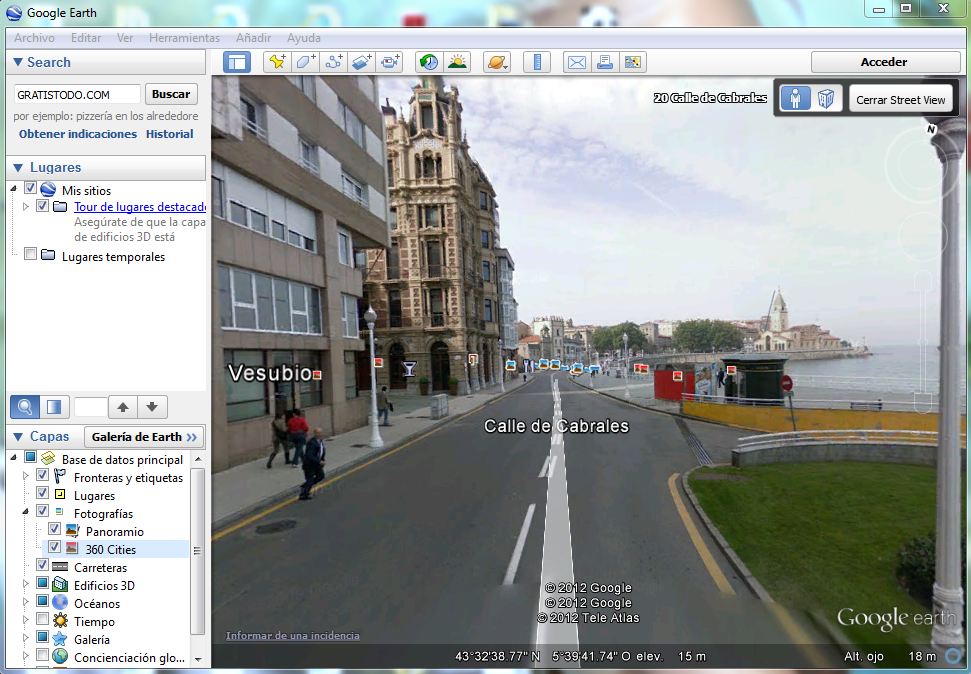This screenshot has height=674, width=971.
Task: Click the empty field beside arrow buttons
Action: pos(91,407)
